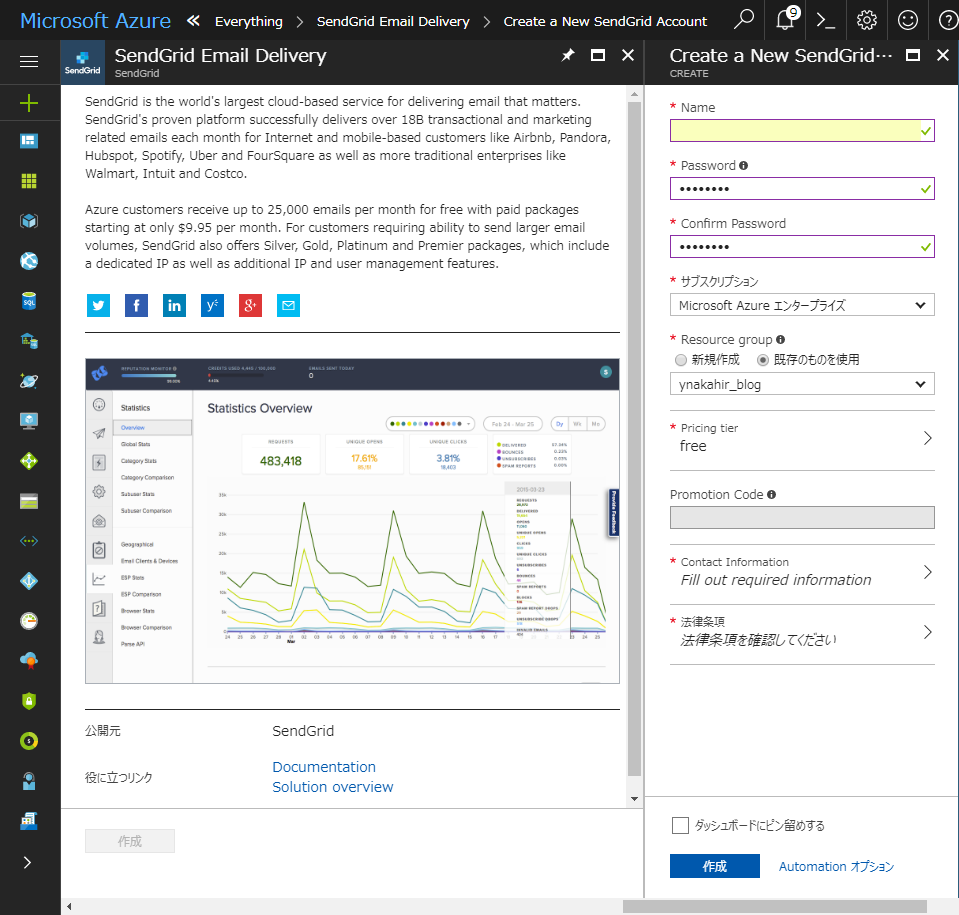Select 新規作成 radio for resource group

coord(681,360)
